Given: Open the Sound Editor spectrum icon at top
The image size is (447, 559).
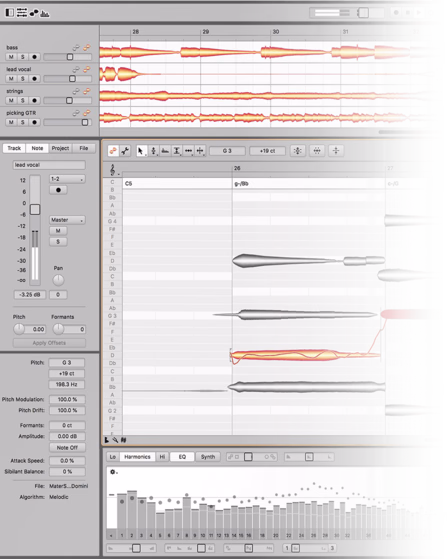Looking at the screenshot, I should (x=45, y=14).
